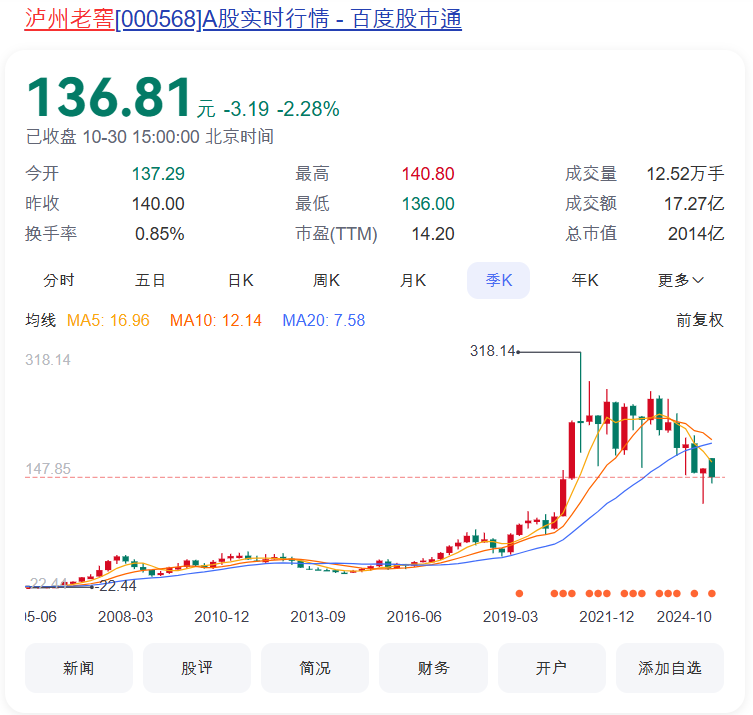Click the 最低 value 136.00
753x715 pixels.
pyautogui.click(x=428, y=204)
